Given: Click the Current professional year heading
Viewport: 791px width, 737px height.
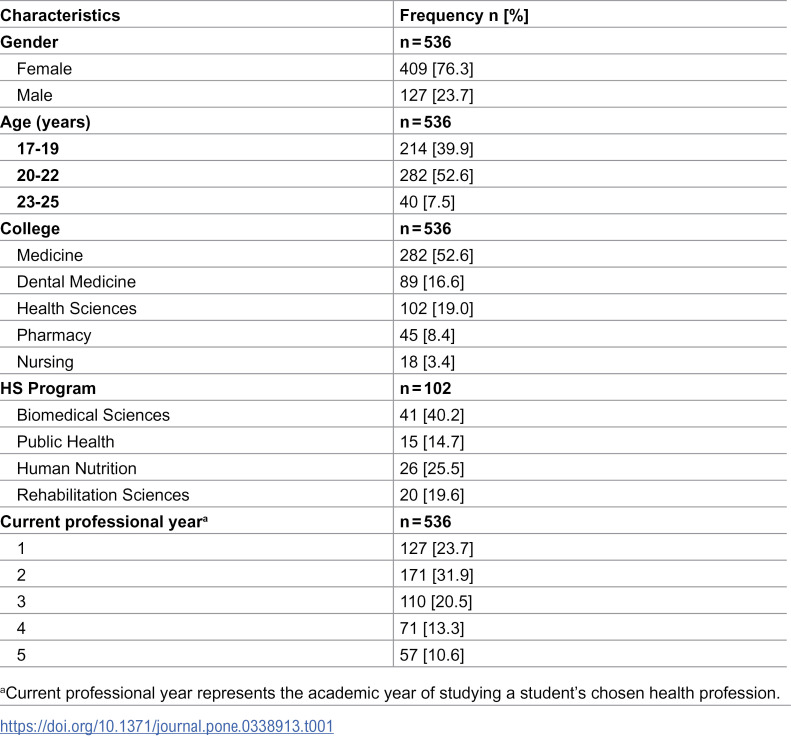Looking at the screenshot, I should (104, 522).
